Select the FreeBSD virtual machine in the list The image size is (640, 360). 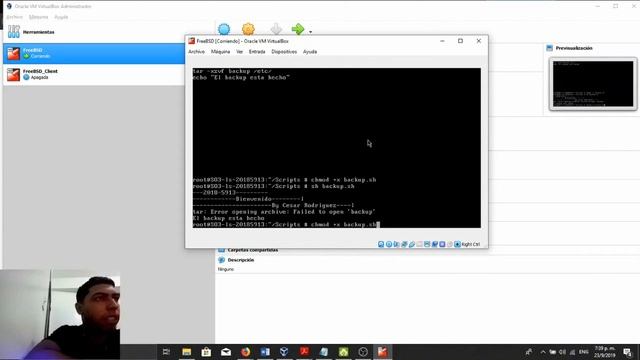(93, 53)
